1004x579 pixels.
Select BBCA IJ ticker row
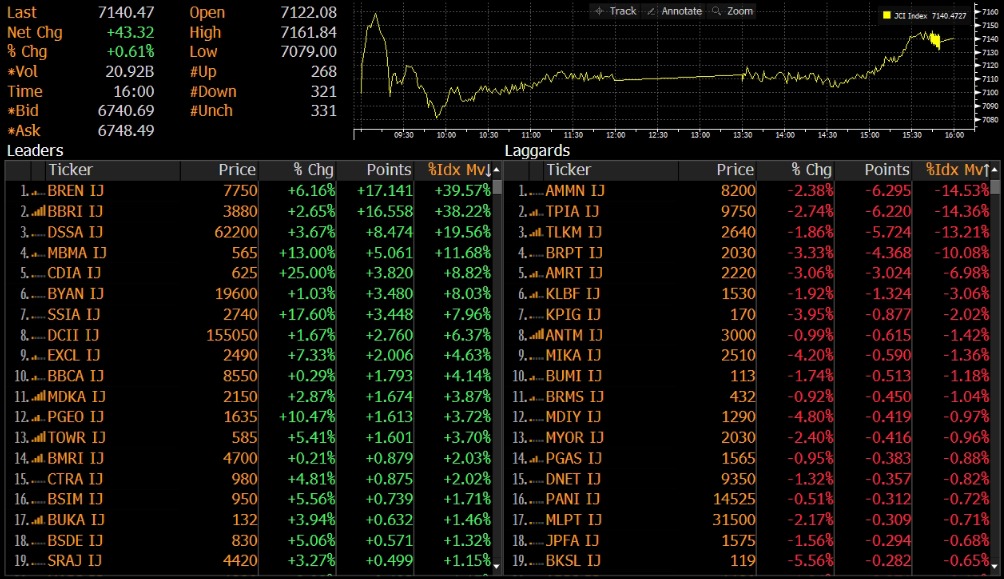(x=250, y=375)
